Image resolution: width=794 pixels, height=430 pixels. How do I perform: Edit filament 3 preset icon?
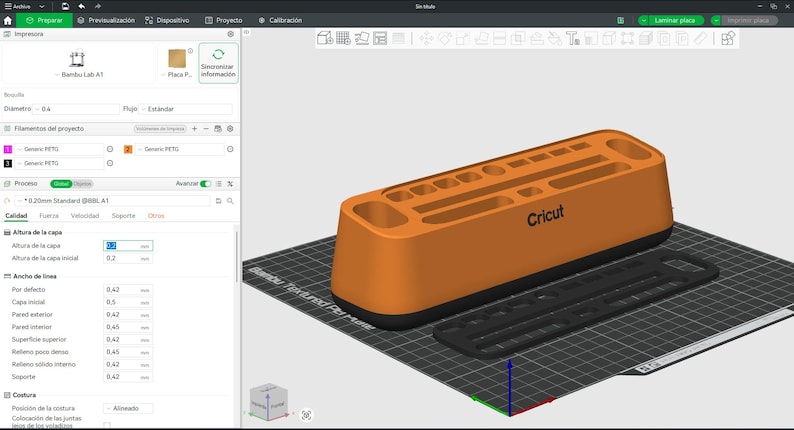tap(110, 163)
